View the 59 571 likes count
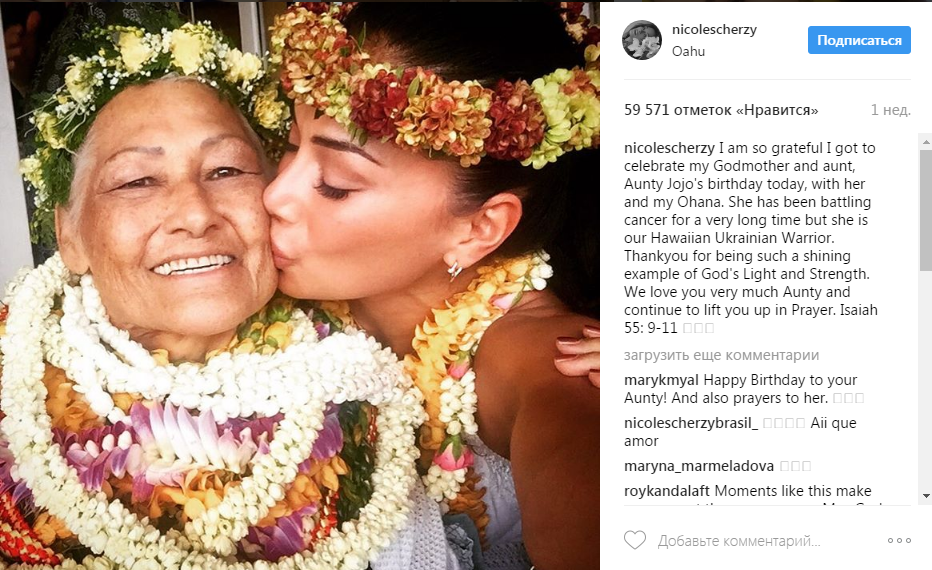The width and height of the screenshot is (932, 570). click(x=721, y=110)
